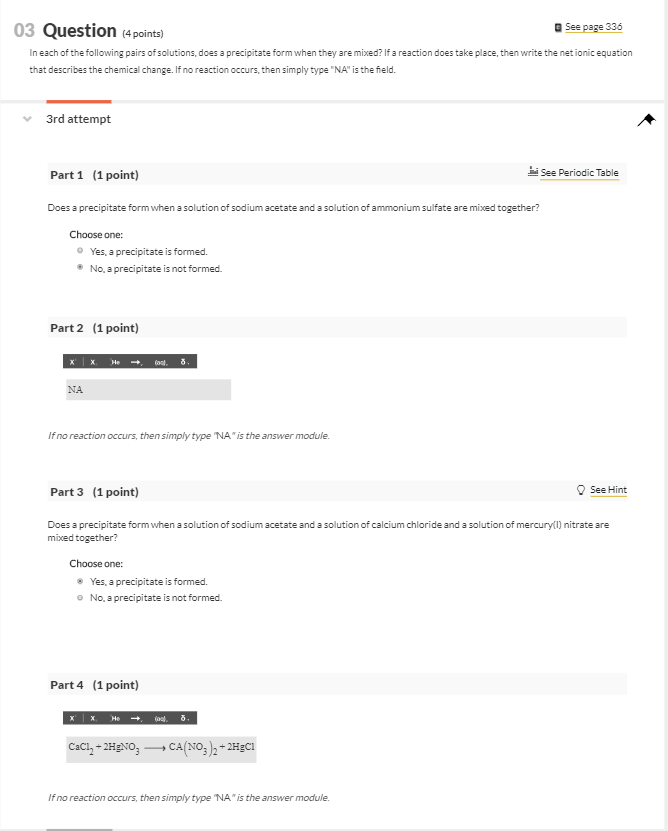Collapse the 3rd attempt section chevron
The image size is (668, 831).
pos(26,119)
